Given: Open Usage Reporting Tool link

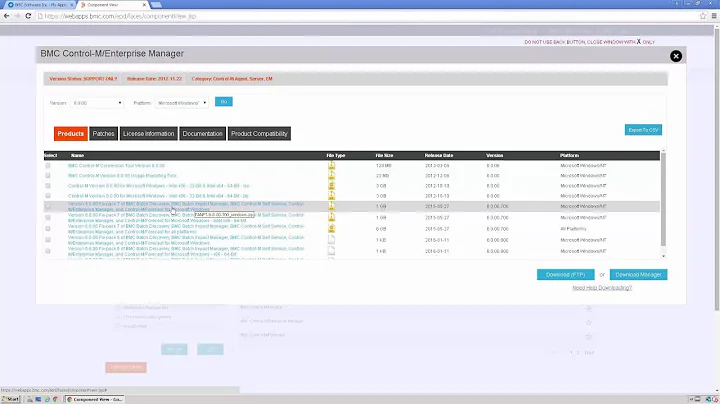Looking at the screenshot, I should (122, 175).
